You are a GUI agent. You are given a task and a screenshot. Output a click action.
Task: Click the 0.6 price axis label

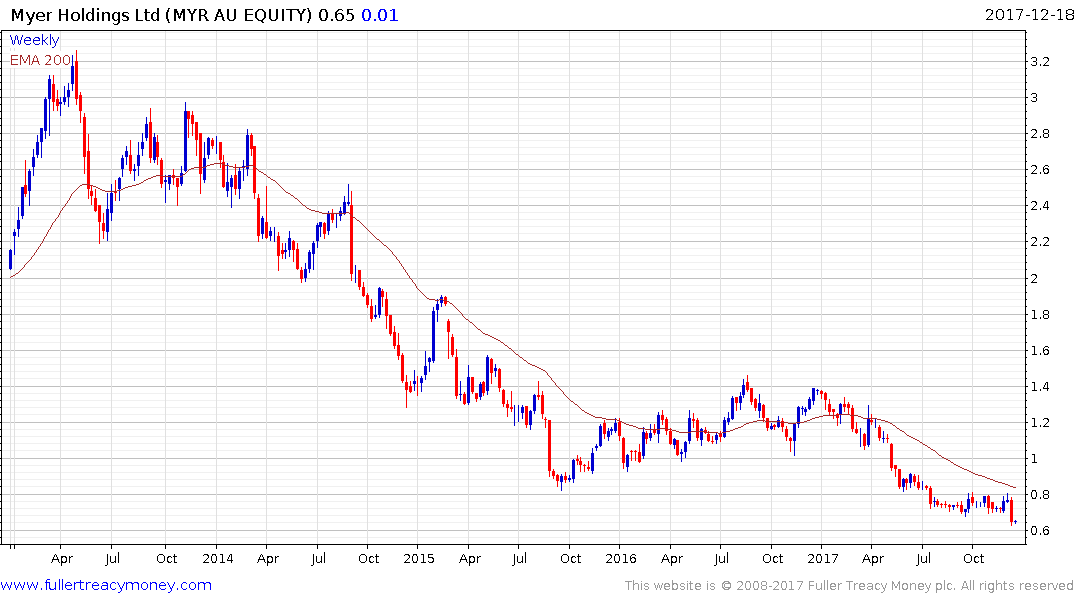1039,531
